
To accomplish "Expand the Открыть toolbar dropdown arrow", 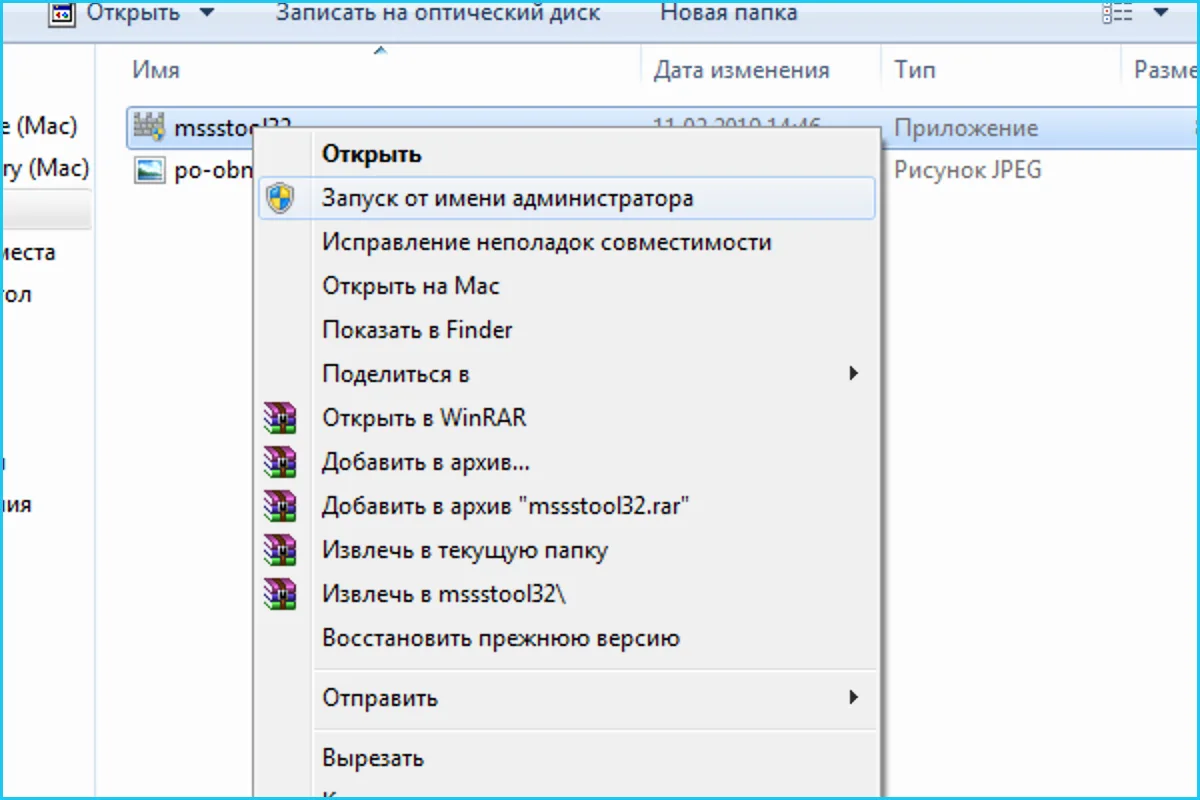I will pyautogui.click(x=206, y=13).
